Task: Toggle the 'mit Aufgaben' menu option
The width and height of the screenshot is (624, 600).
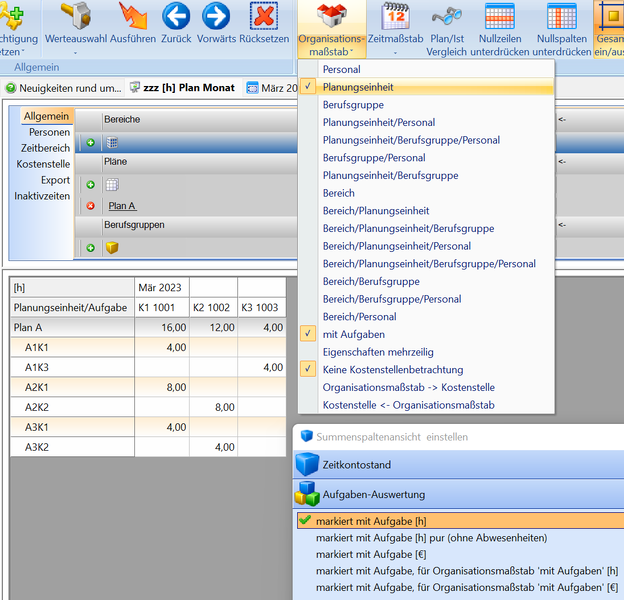Action: pos(353,334)
